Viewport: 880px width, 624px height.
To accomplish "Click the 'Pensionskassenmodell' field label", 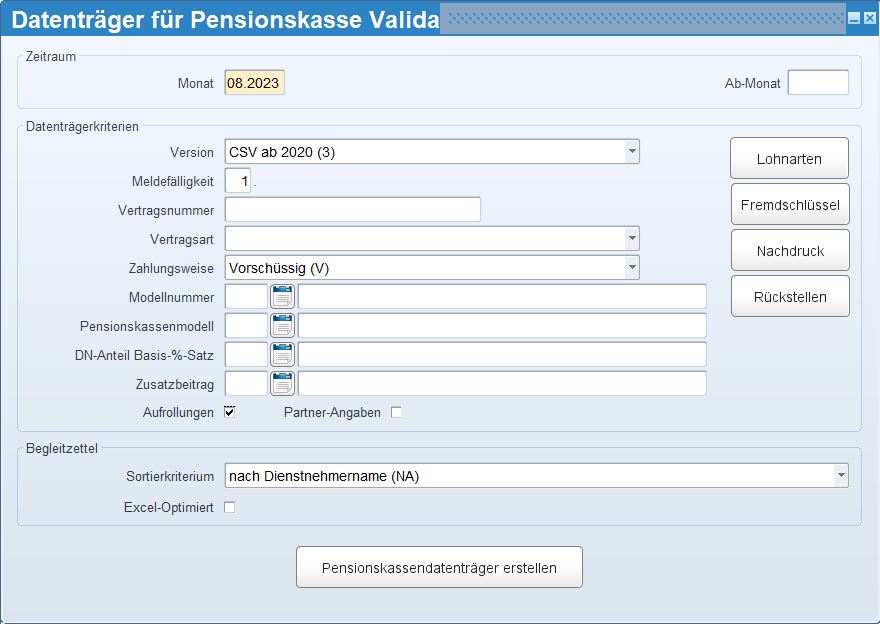I will pyautogui.click(x=147, y=327).
